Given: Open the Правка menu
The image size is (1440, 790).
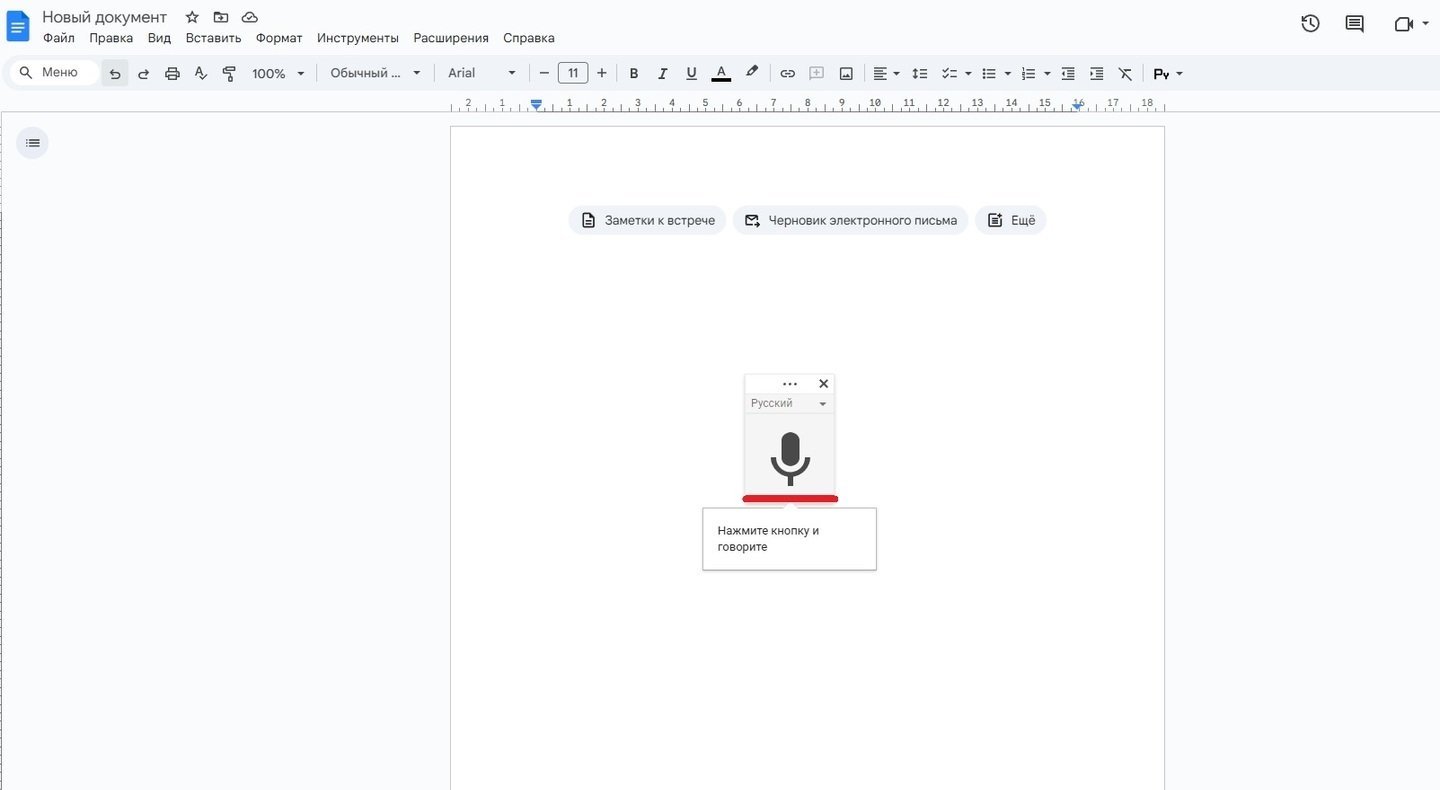Looking at the screenshot, I should coord(111,38).
